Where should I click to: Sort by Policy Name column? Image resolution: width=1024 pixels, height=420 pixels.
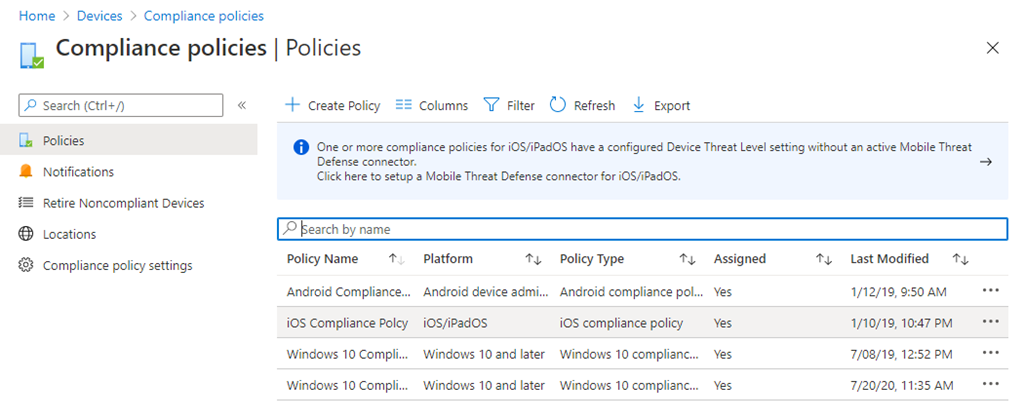coord(396,259)
